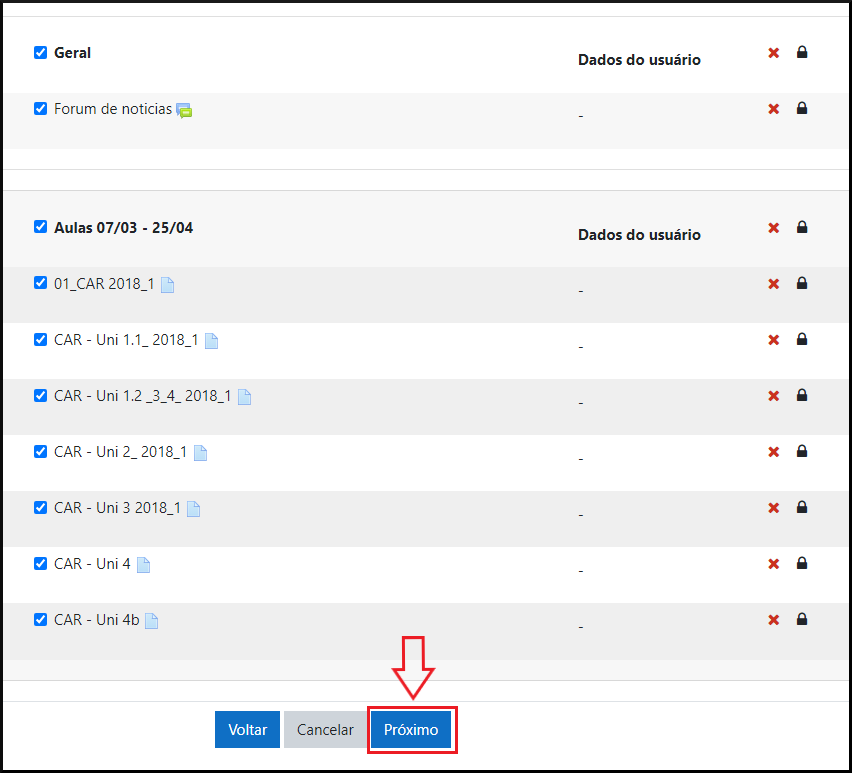Screen dimensions: 852x773
Task: Click the lock icon for CAR - Uni 3 2018_1
Action: 801,508
